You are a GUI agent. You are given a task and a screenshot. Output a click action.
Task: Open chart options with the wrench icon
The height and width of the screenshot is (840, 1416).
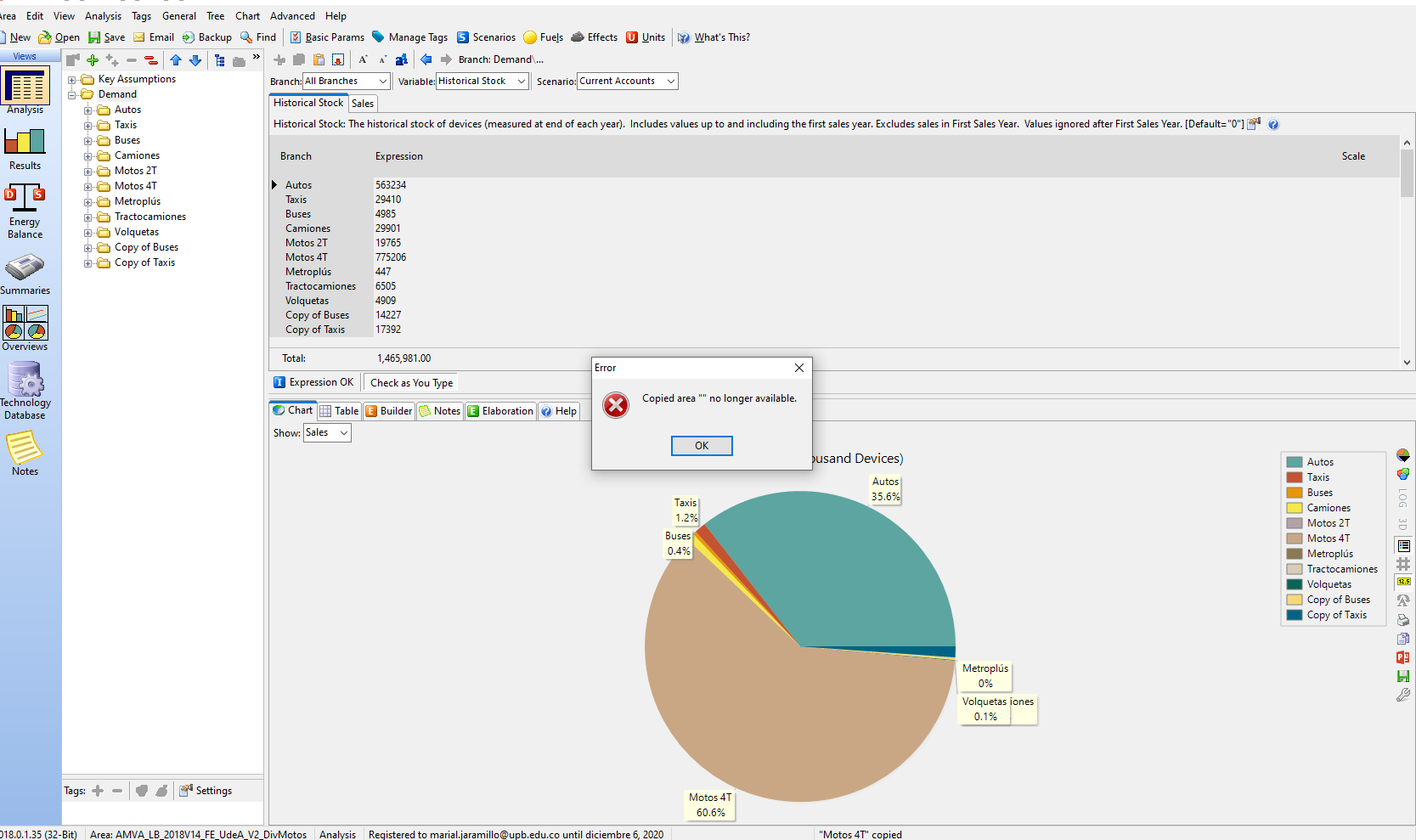click(1403, 695)
